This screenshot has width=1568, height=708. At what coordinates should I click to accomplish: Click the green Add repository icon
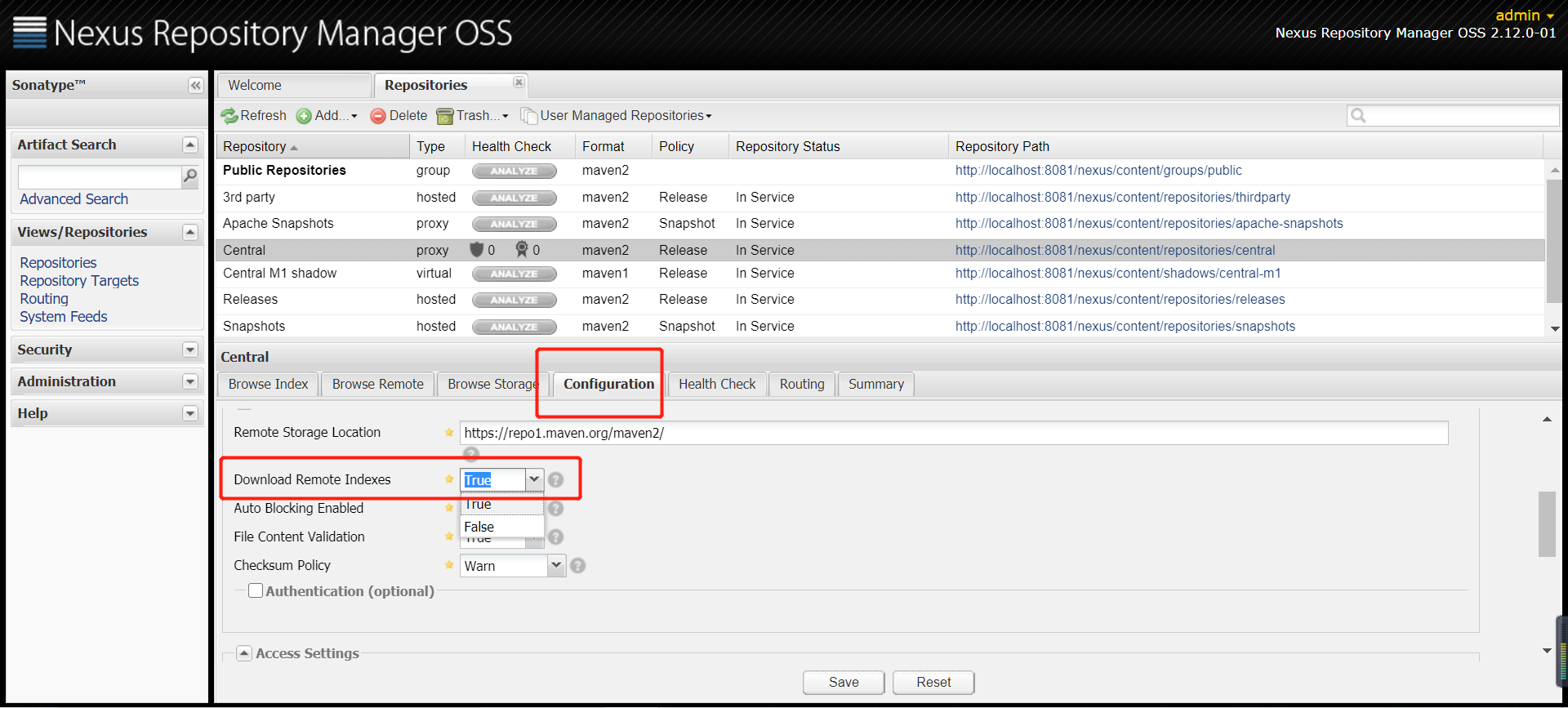[304, 116]
